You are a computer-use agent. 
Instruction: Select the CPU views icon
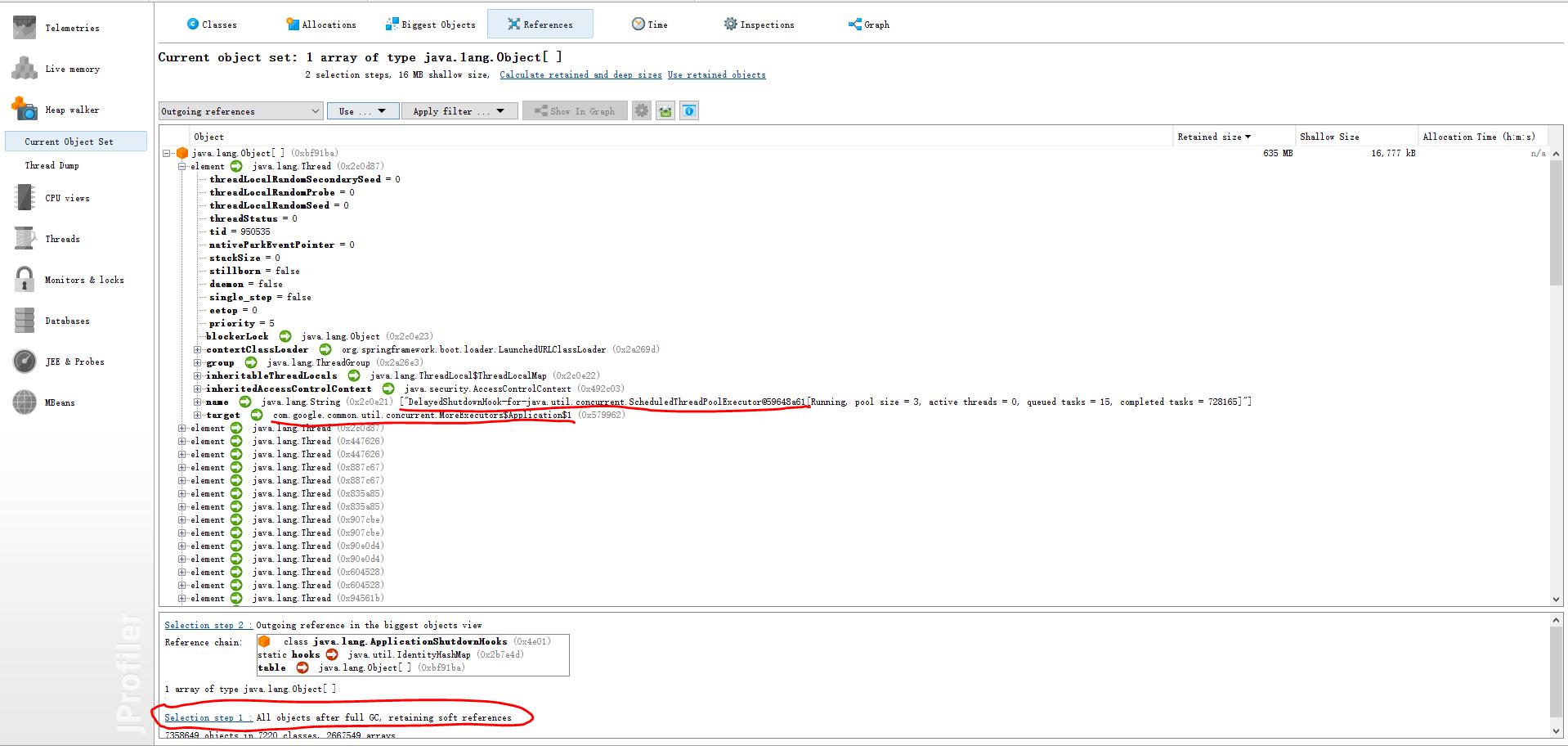pos(25,198)
